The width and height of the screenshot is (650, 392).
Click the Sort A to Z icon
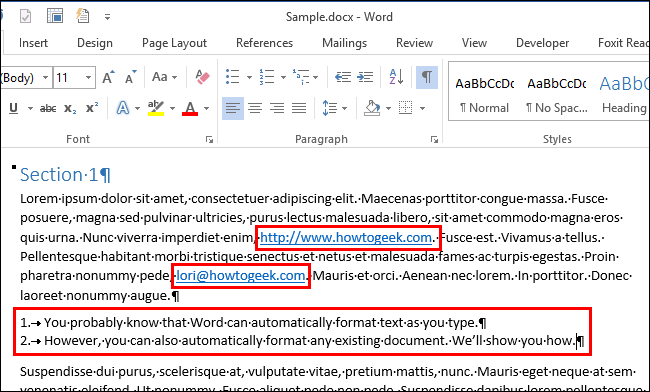(396, 77)
